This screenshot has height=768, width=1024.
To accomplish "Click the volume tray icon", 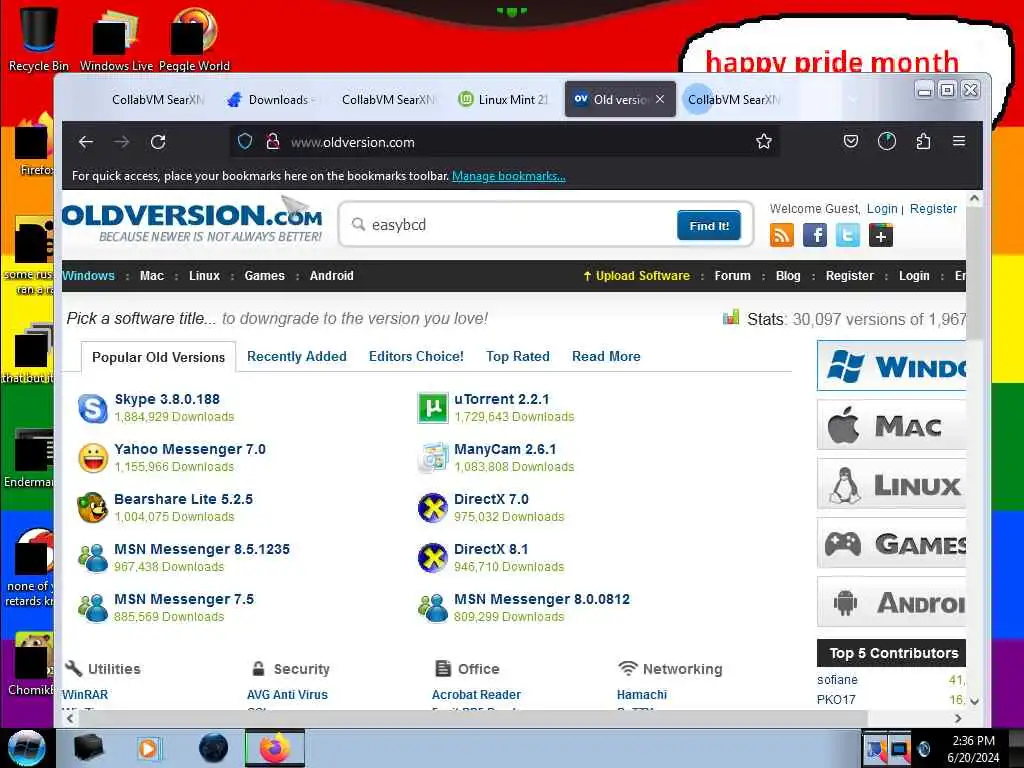I will tap(923, 748).
